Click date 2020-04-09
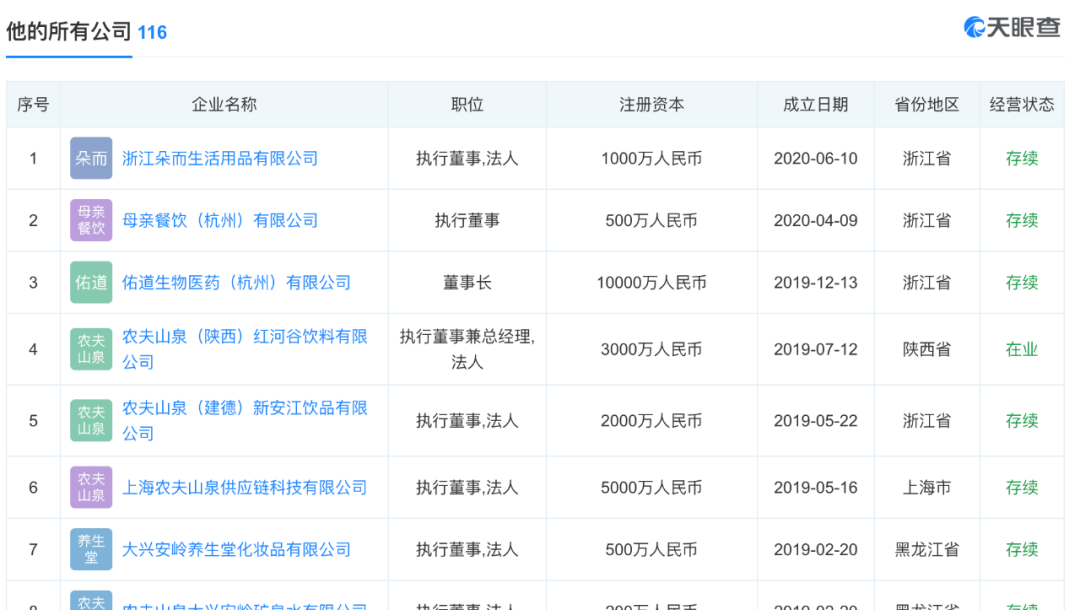This screenshot has width=1080, height=610. [x=816, y=220]
